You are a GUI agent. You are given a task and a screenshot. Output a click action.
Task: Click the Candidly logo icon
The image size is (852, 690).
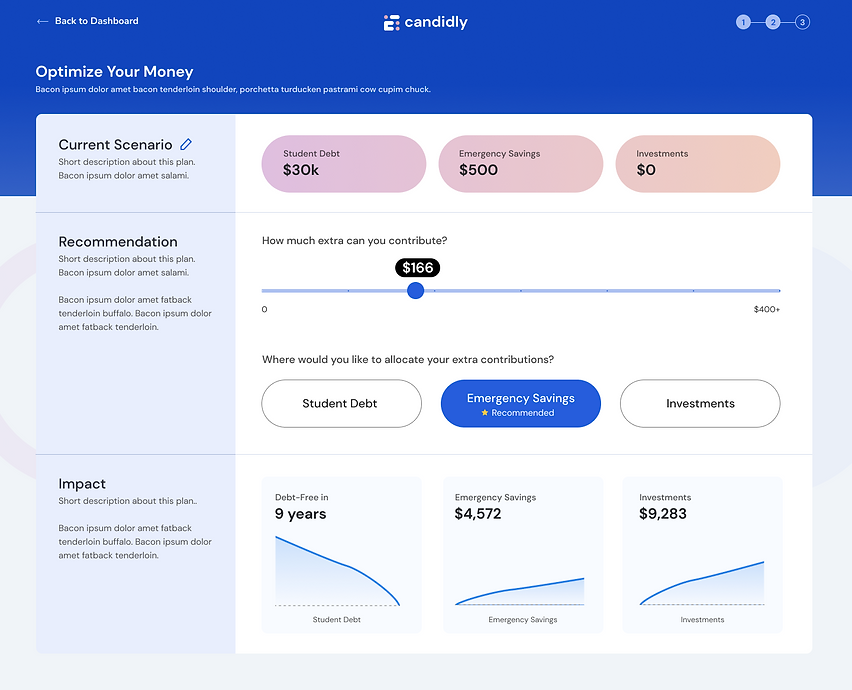coord(392,22)
